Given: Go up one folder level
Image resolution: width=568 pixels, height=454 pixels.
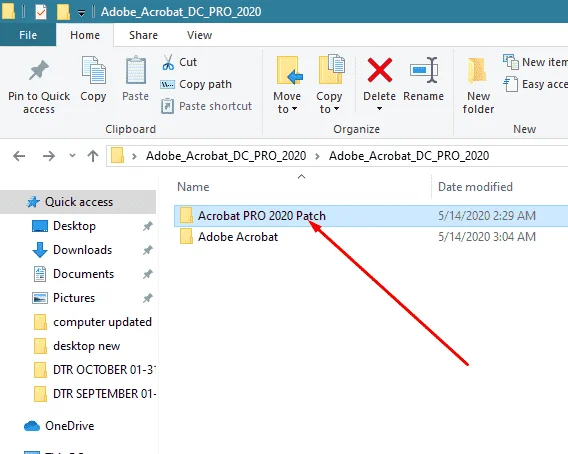Looking at the screenshot, I should 93,156.
